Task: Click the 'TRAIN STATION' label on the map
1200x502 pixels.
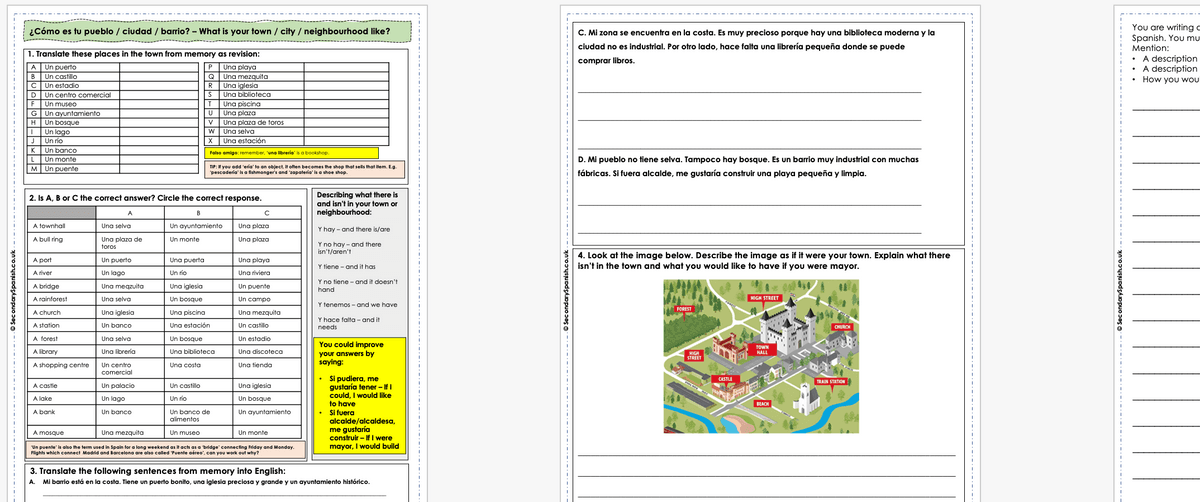Action: pyautogui.click(x=832, y=382)
